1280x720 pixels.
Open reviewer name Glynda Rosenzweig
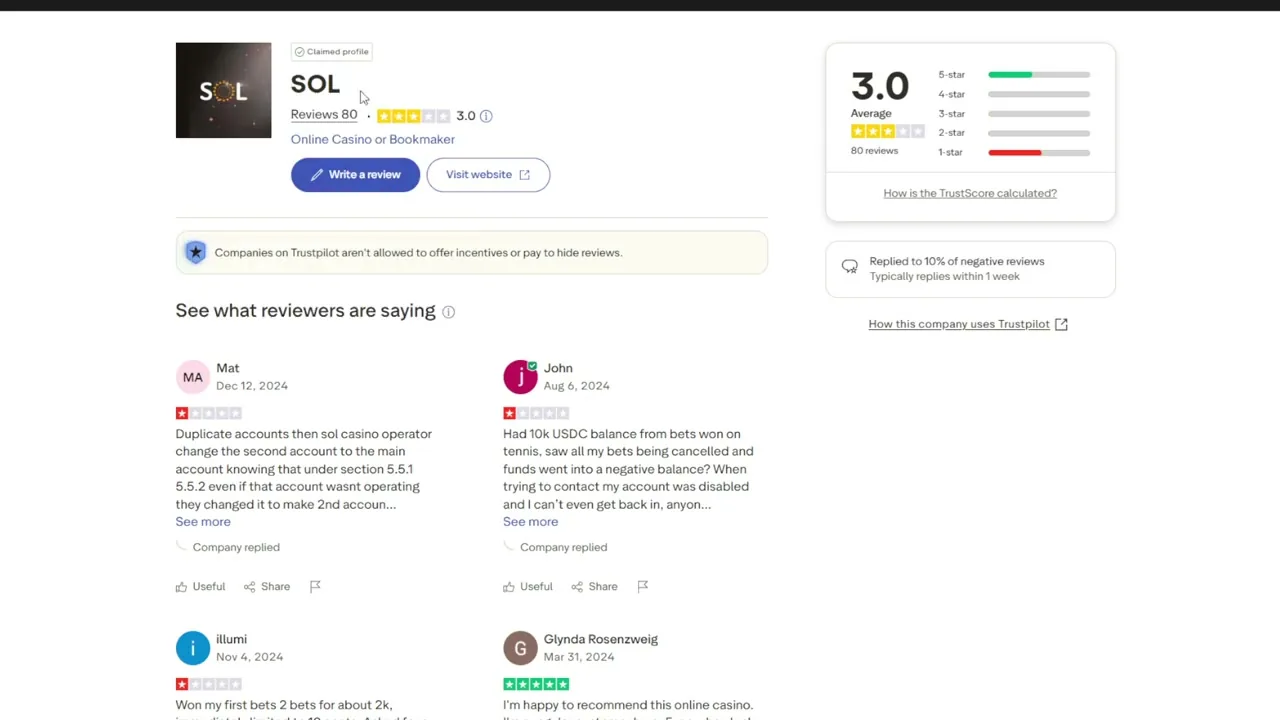(x=601, y=639)
